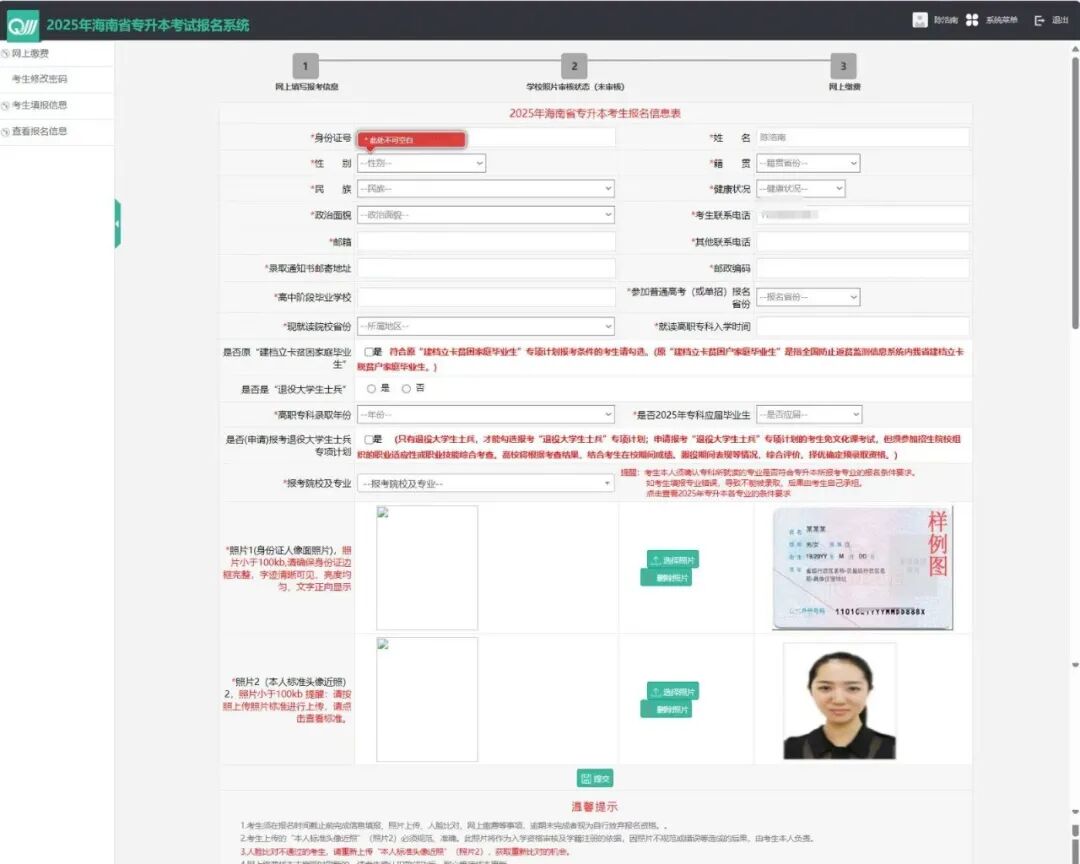Click step 2 学校照片审核状态 marker
Viewport: 1080px width, 864px height.
pos(574,67)
